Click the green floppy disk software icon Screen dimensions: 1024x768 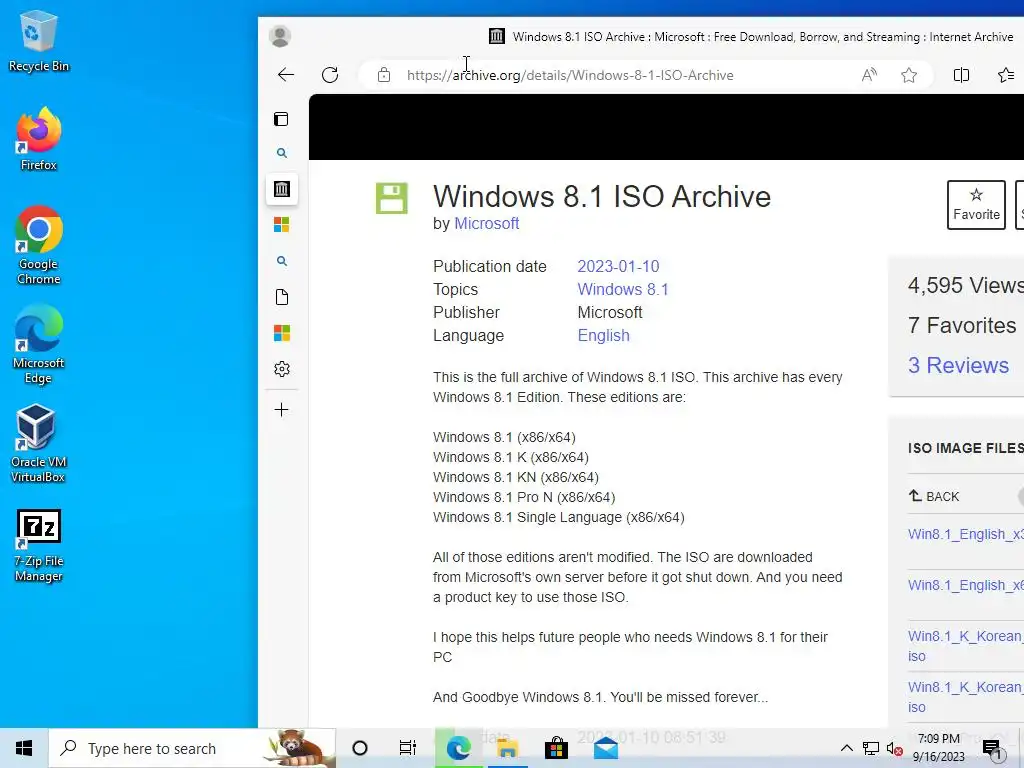tap(392, 198)
